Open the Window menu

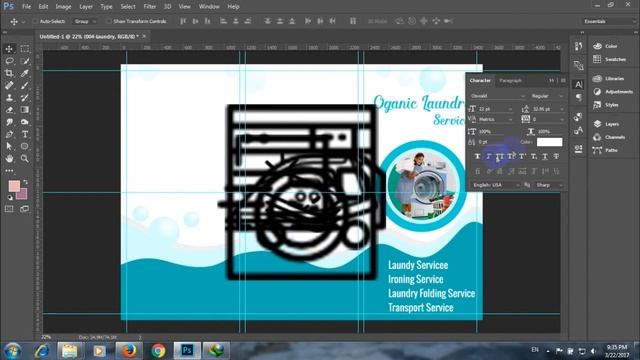tap(209, 7)
